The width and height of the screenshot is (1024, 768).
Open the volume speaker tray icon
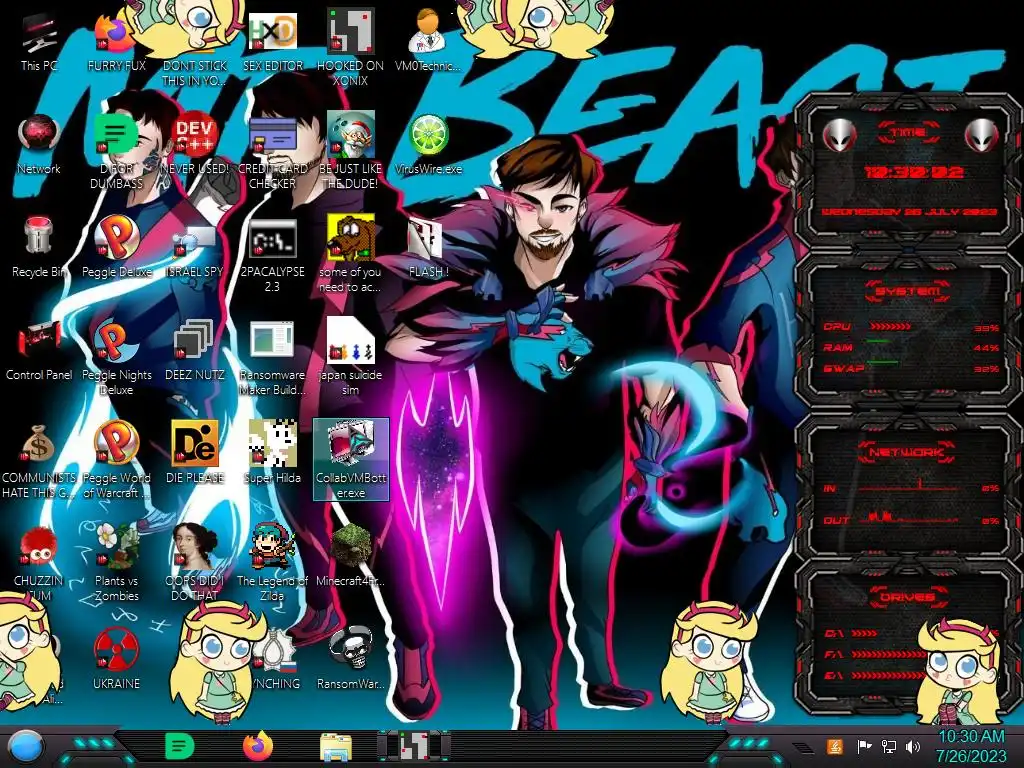(913, 746)
